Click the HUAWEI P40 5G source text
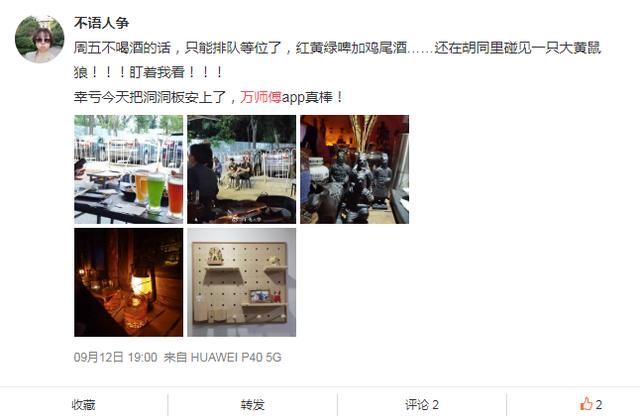The height and width of the screenshot is (420, 640). point(236,358)
